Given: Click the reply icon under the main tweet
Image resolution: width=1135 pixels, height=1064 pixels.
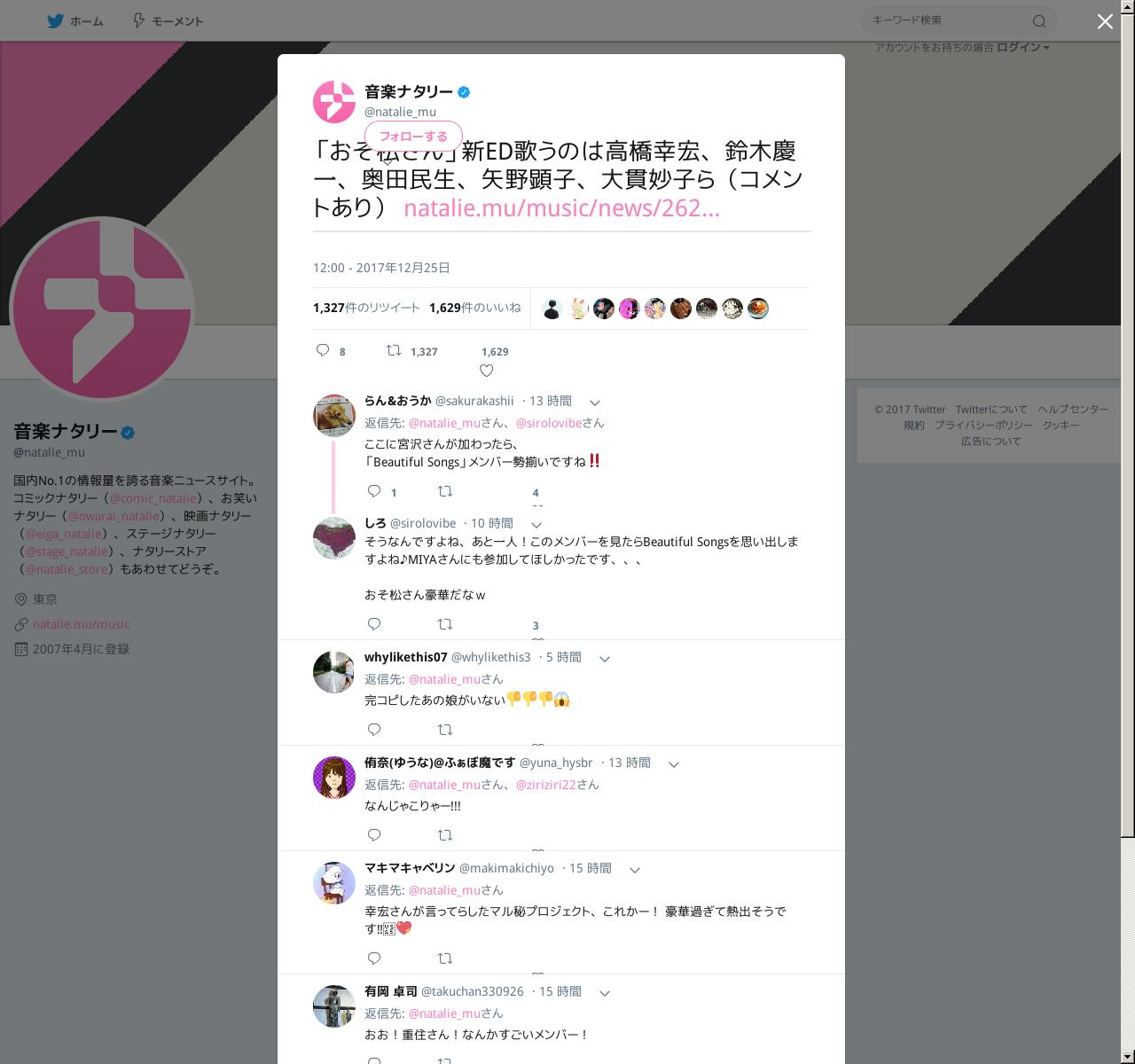Looking at the screenshot, I should click(x=323, y=350).
